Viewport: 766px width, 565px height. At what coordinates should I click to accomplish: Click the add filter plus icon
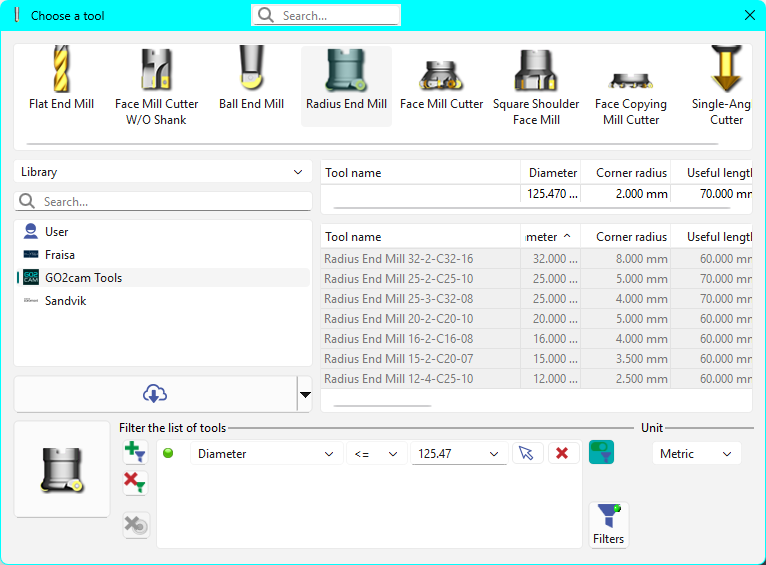point(135,452)
